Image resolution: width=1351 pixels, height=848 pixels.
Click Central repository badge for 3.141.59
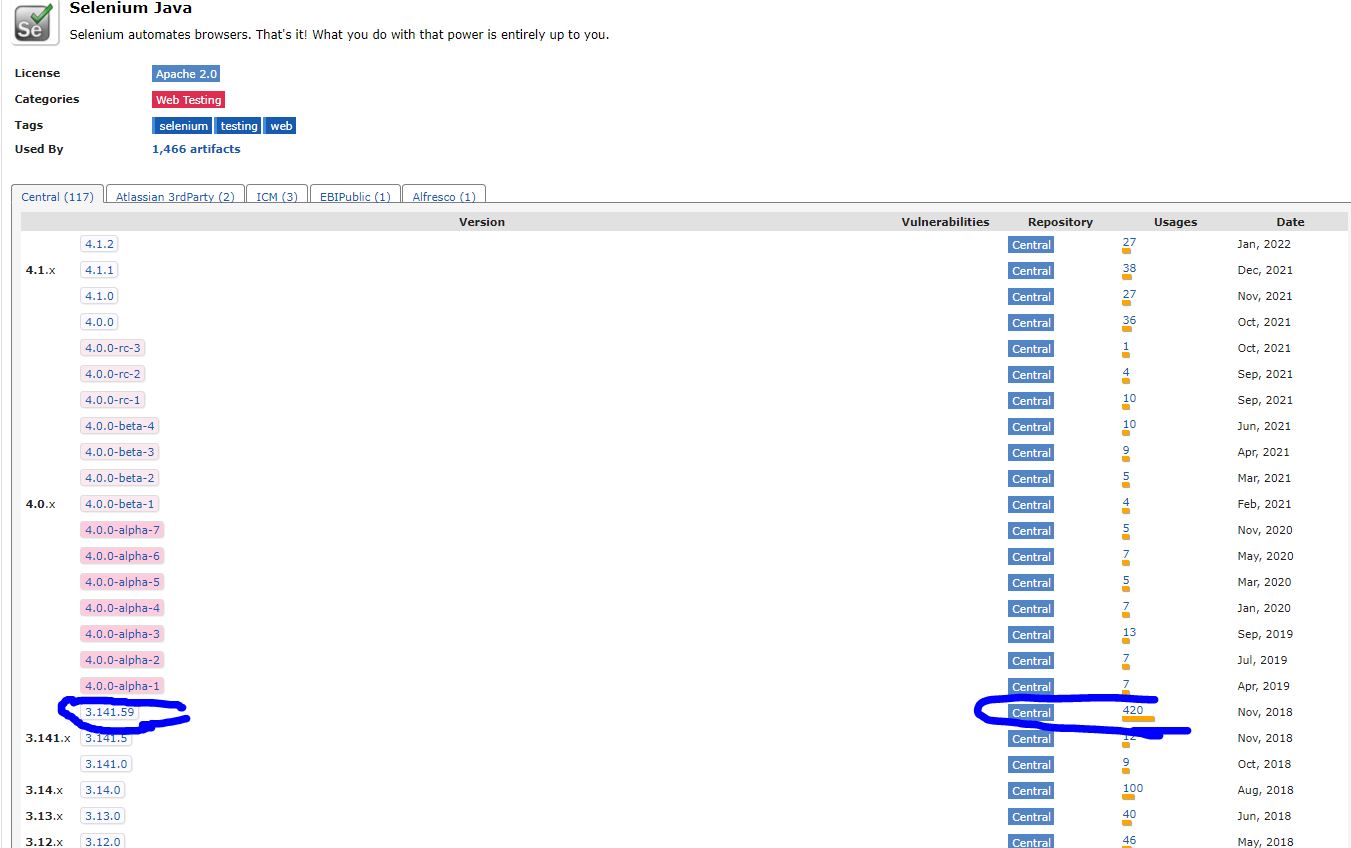(1031, 713)
